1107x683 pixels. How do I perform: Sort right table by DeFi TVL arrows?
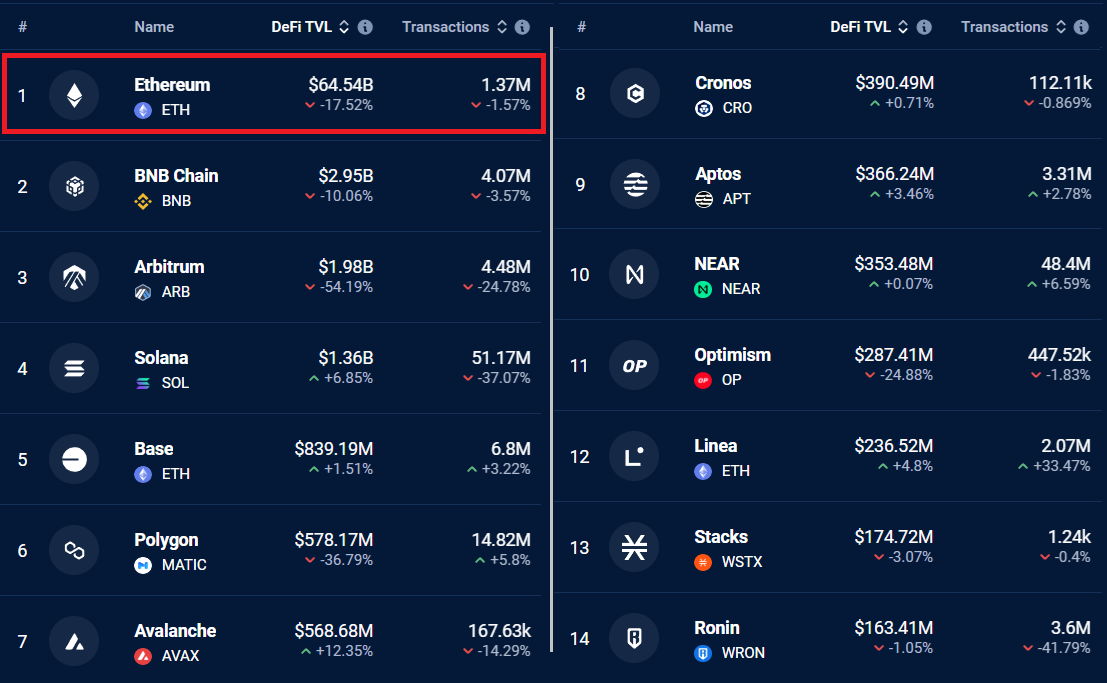pyautogui.click(x=903, y=27)
